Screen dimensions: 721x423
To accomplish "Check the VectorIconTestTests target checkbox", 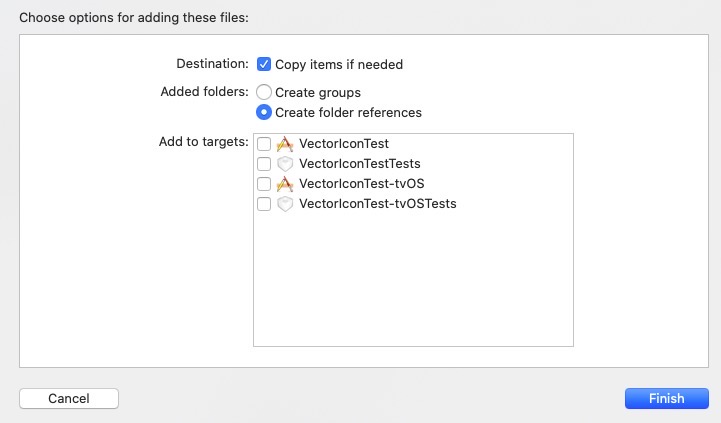I will pos(264,163).
